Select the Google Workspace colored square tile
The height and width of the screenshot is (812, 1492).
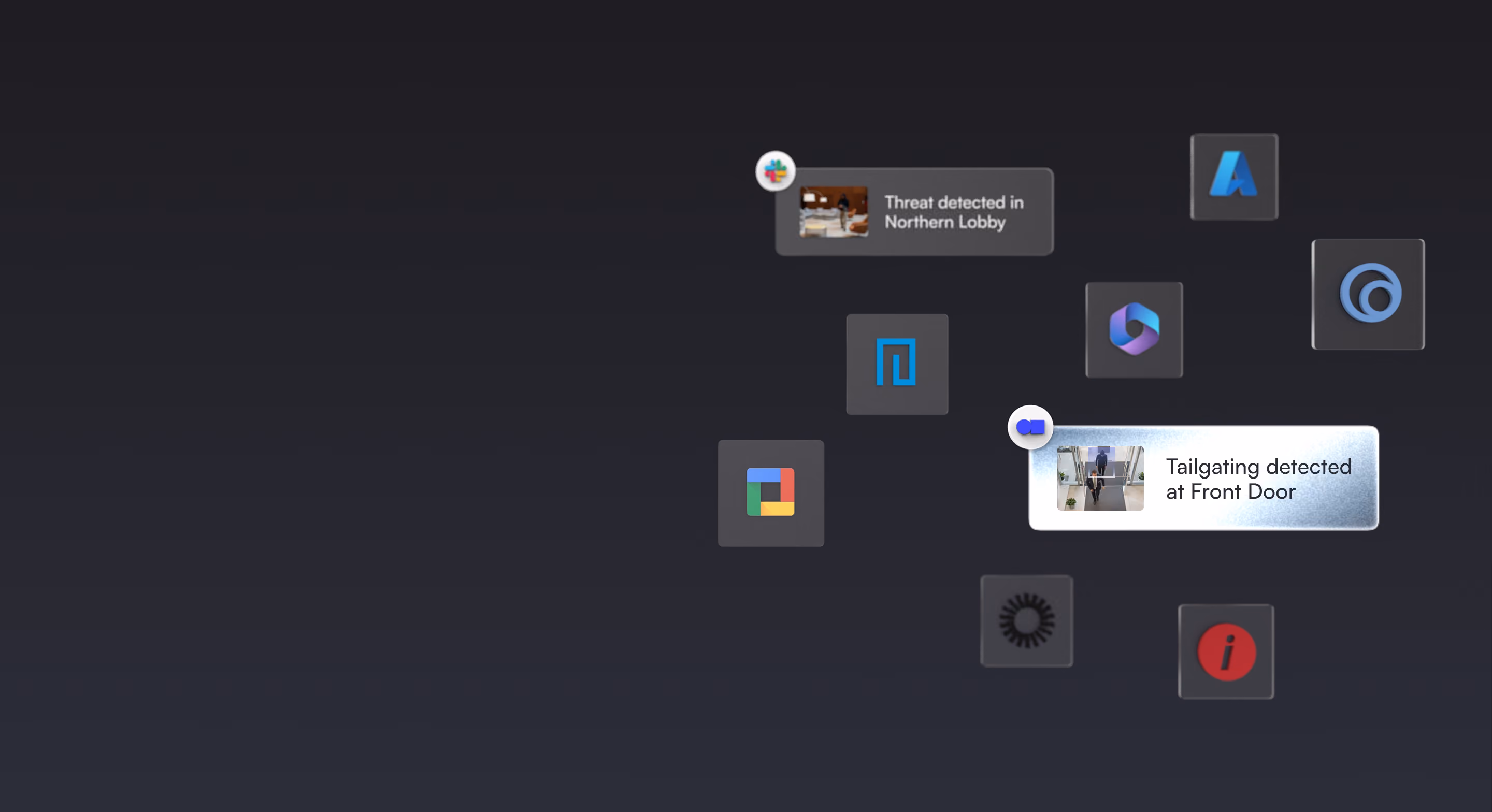tap(771, 493)
